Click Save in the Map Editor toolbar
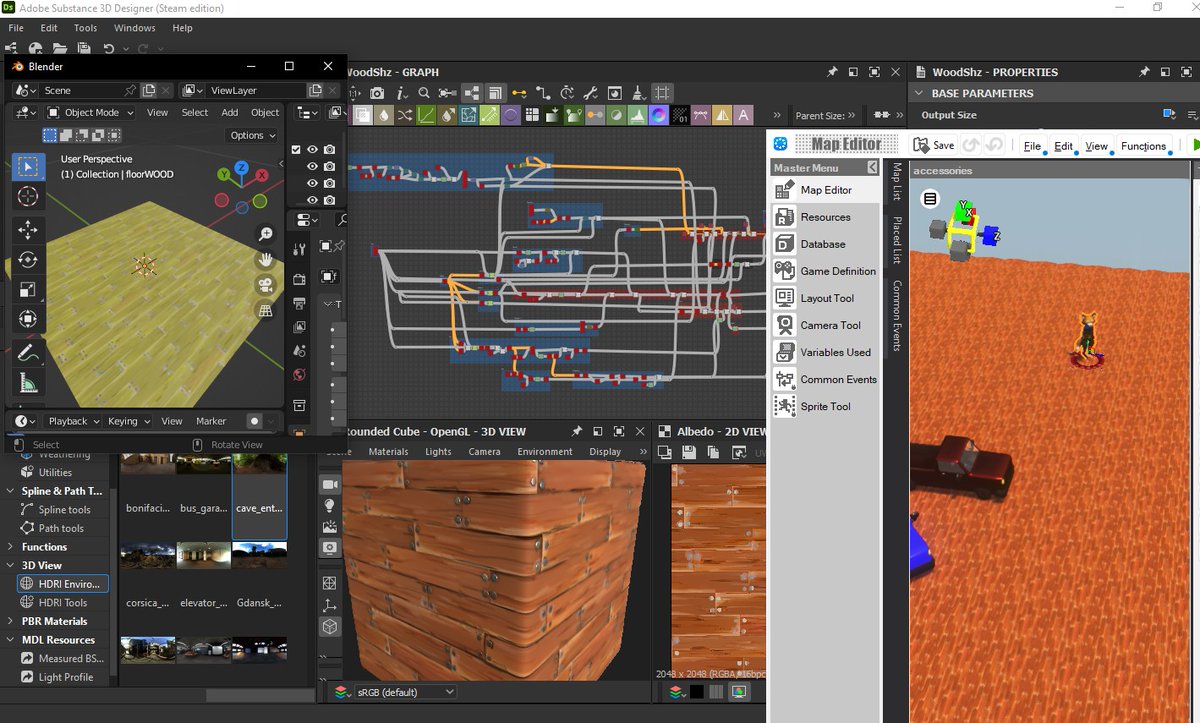This screenshot has height=723, width=1200. pos(933,144)
